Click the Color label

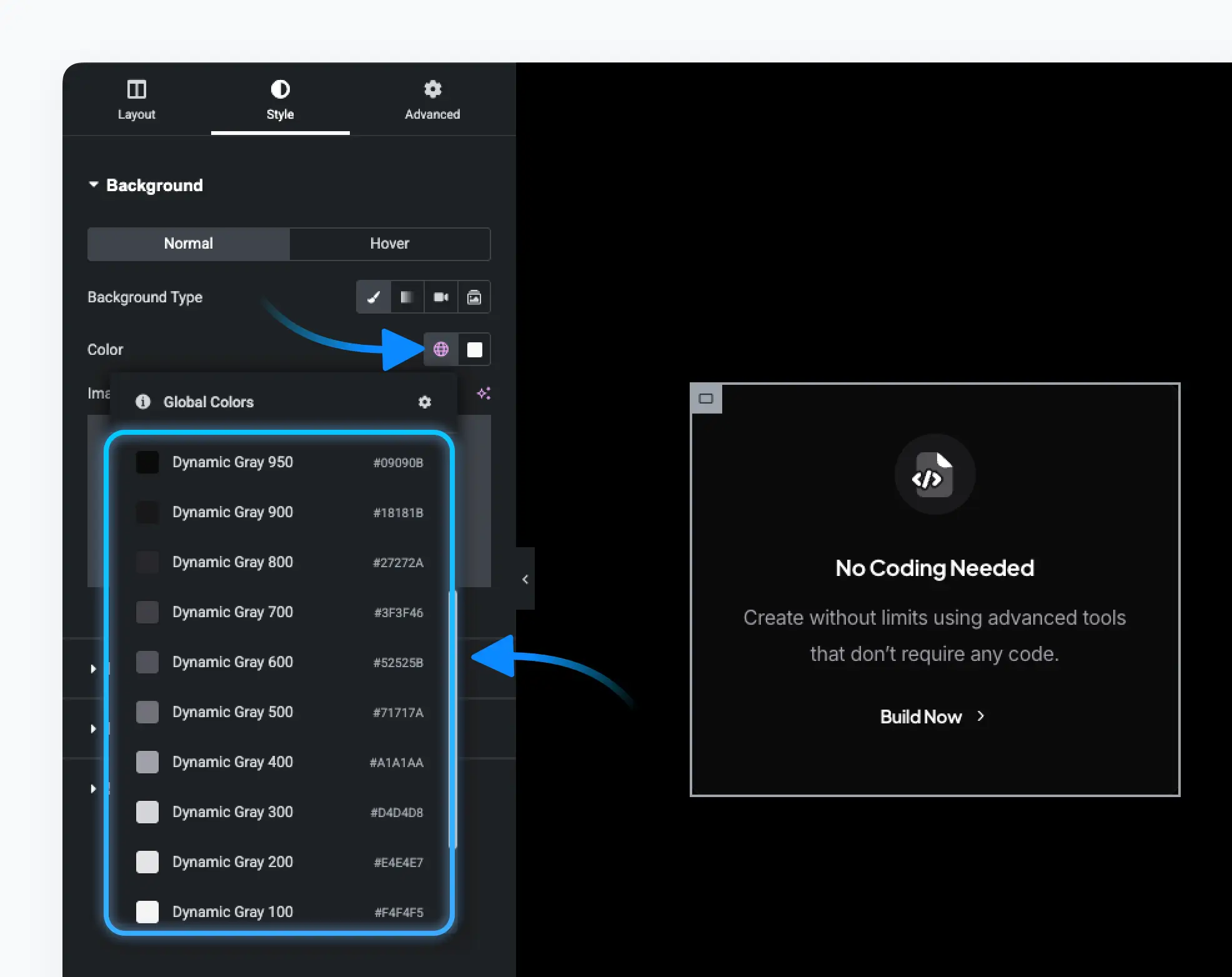pos(105,349)
